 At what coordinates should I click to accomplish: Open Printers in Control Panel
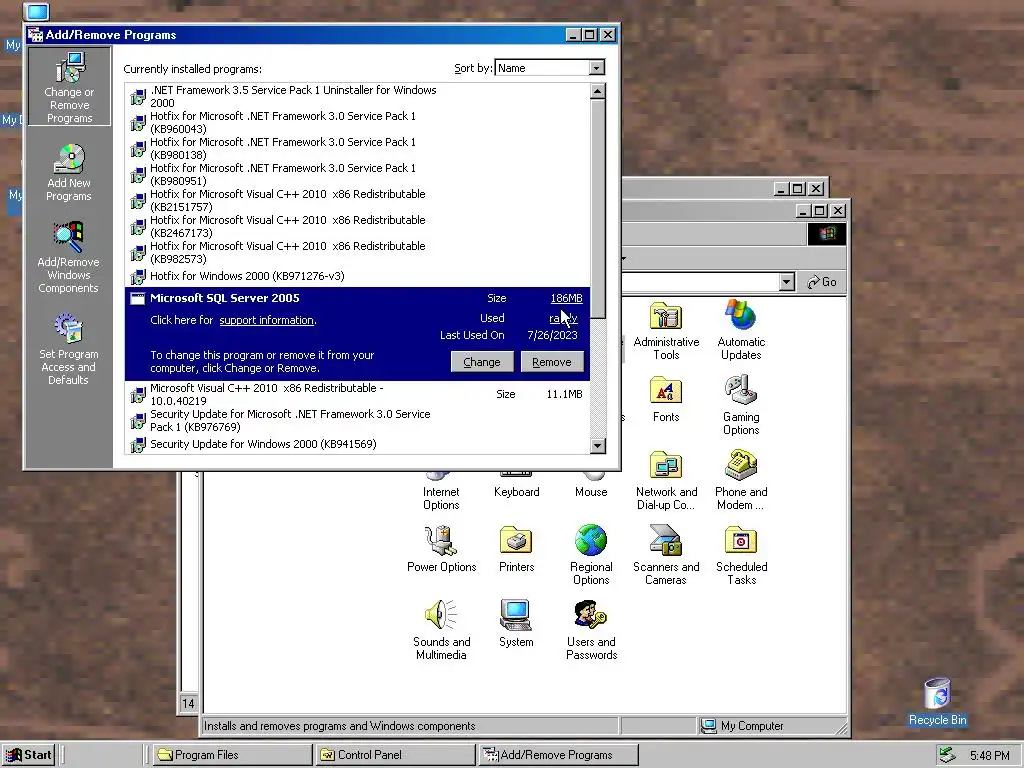pos(517,549)
